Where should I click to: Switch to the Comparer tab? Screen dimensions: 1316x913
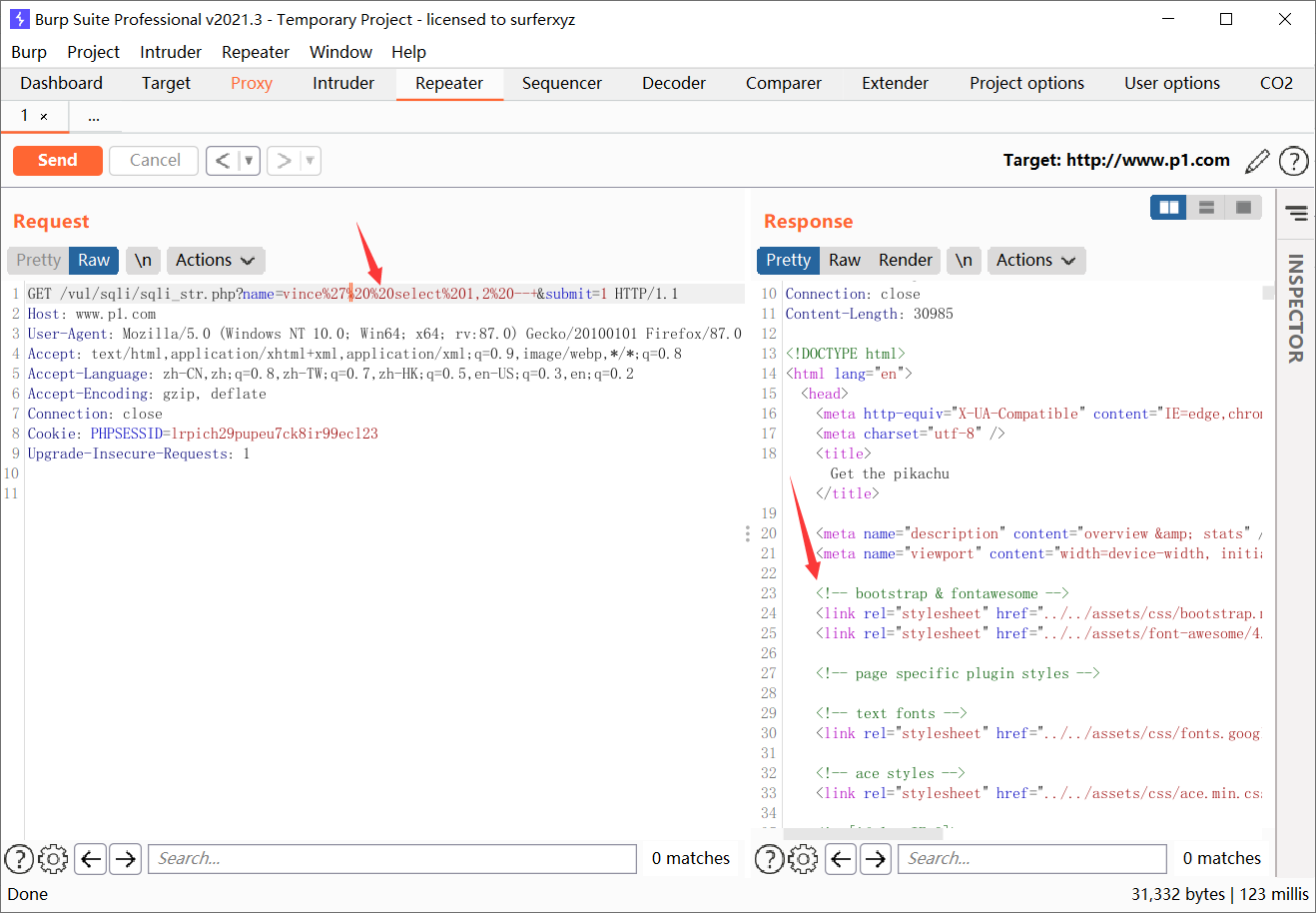784,83
